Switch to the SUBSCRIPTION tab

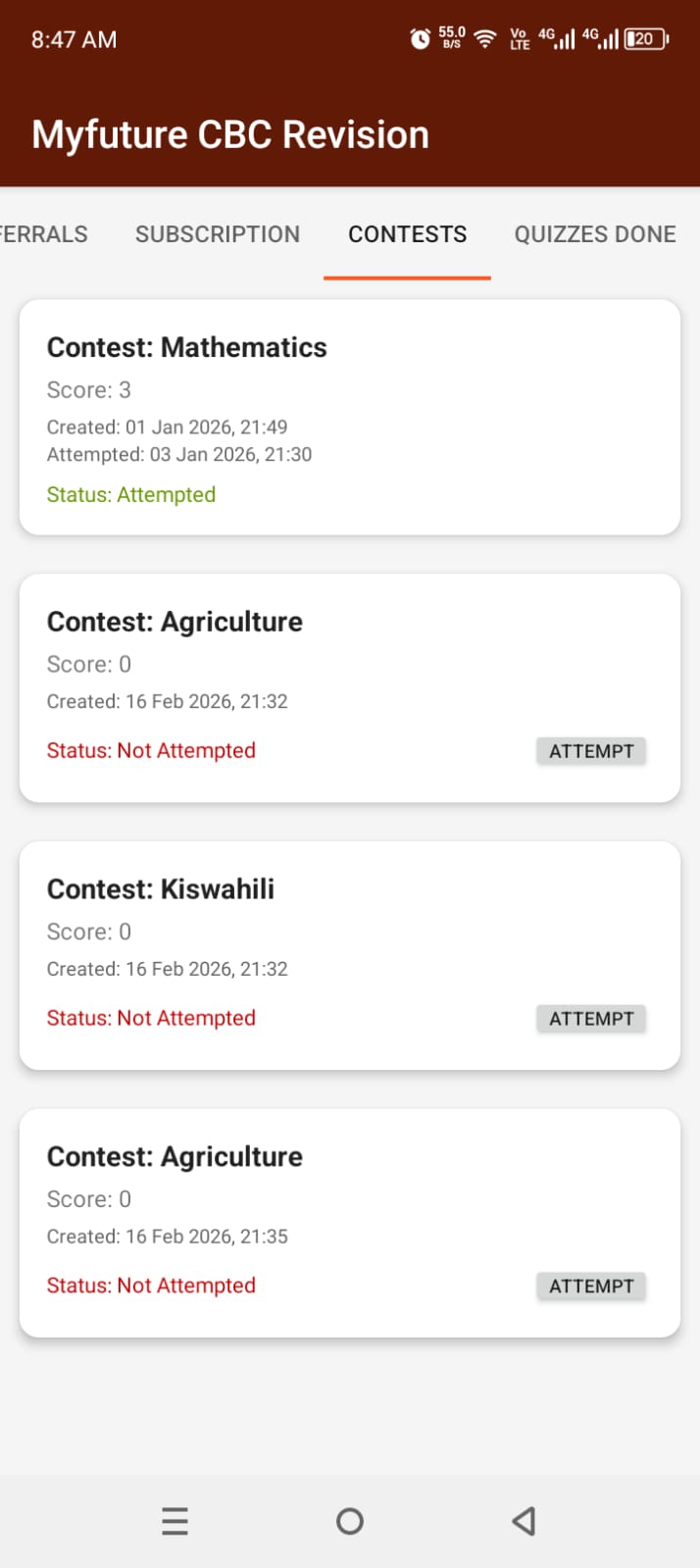pyautogui.click(x=218, y=233)
